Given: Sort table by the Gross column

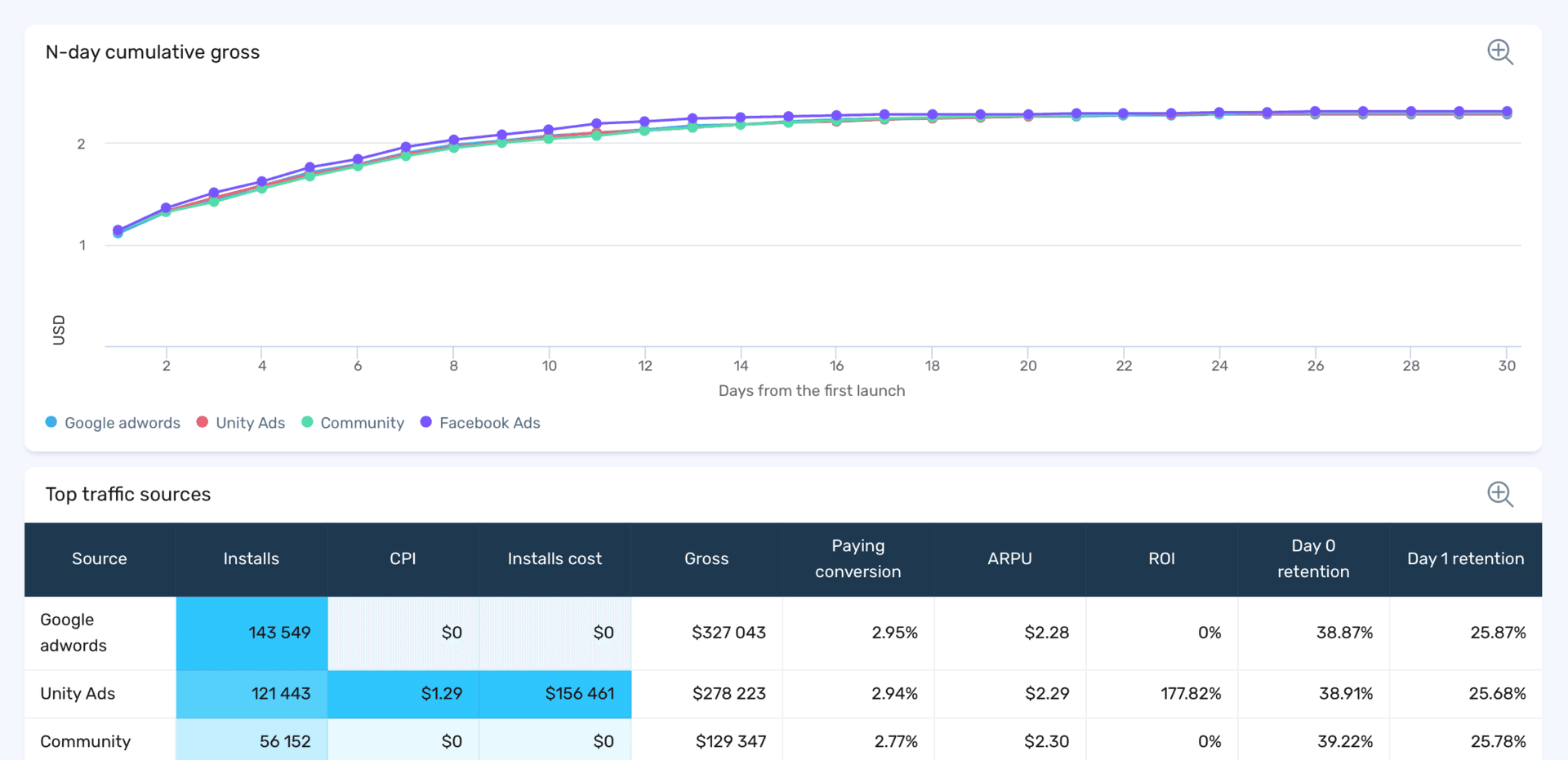Looking at the screenshot, I should 706,559.
